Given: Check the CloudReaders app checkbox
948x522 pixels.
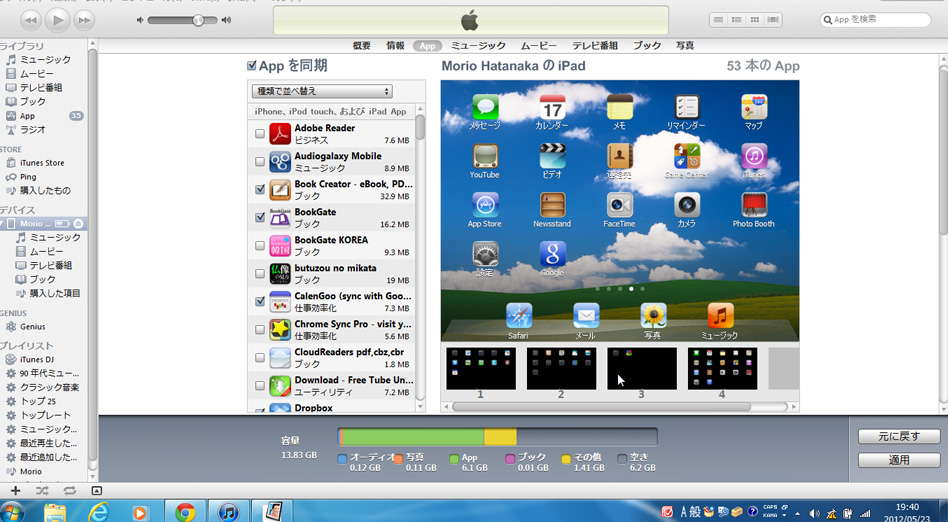Looking at the screenshot, I should click(260, 357).
